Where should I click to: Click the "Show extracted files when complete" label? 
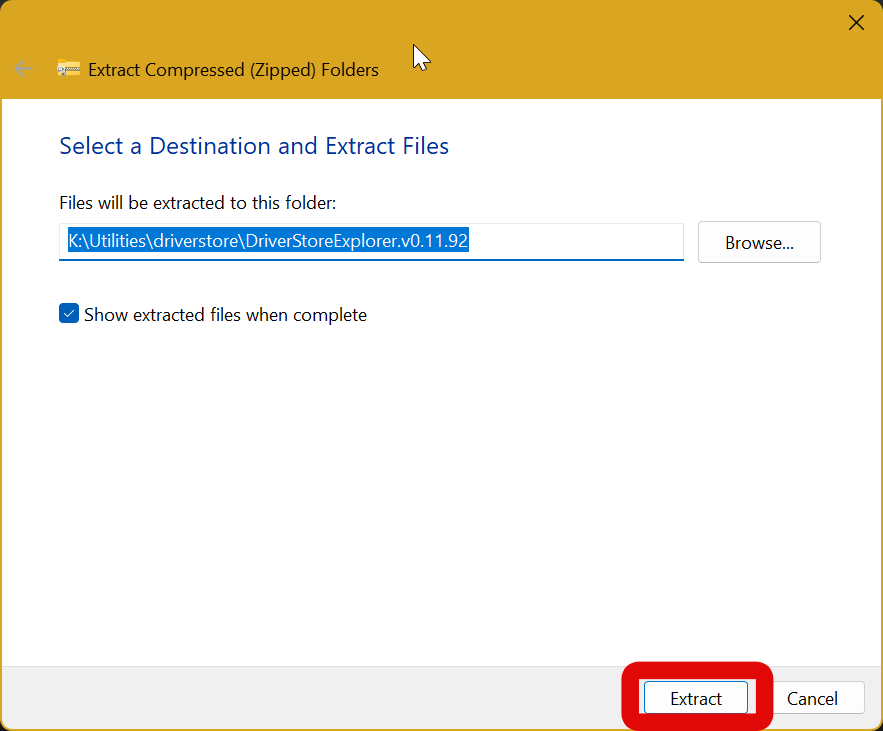225,315
